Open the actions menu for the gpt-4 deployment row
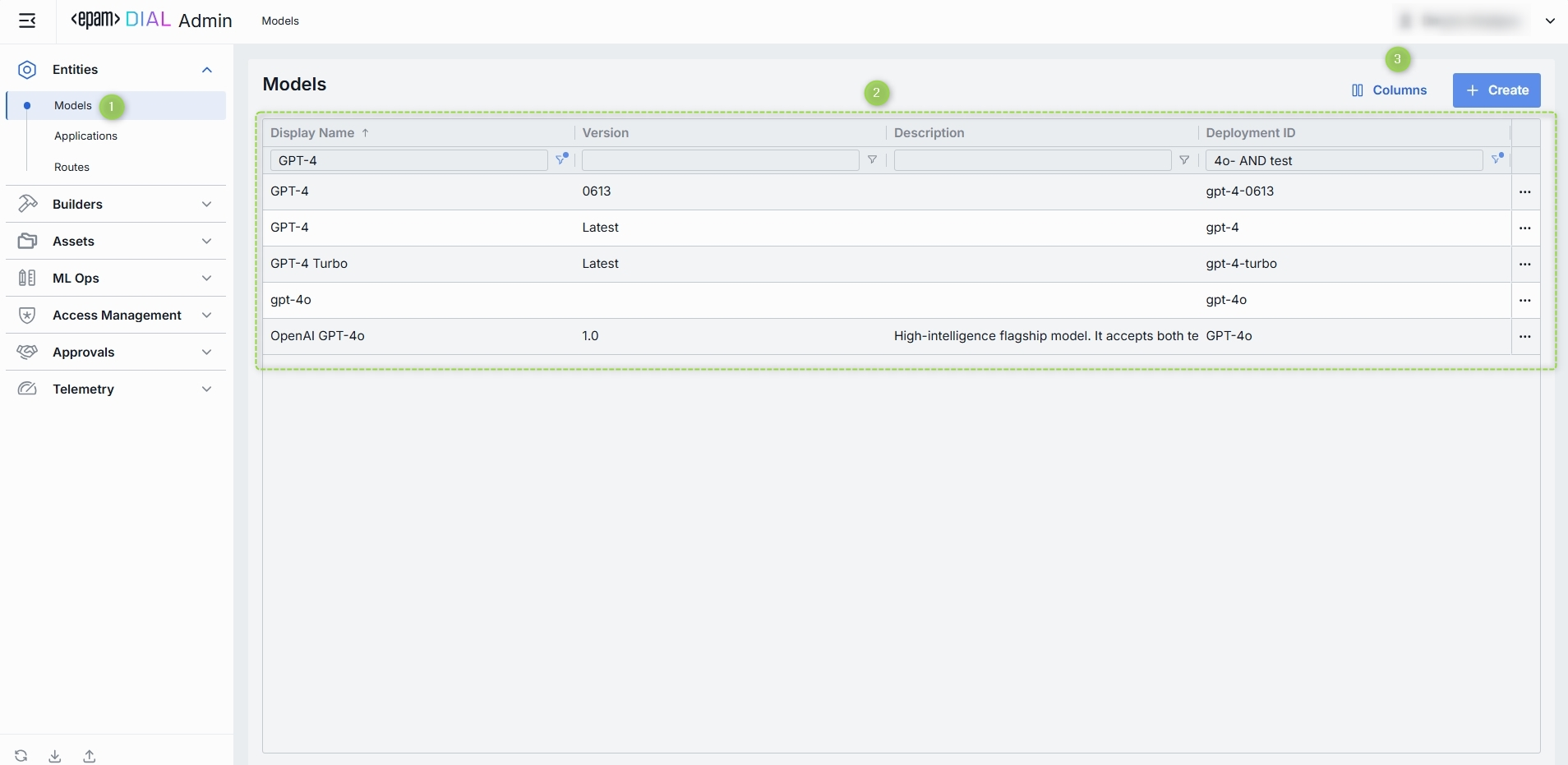Screen dimensions: 1568x765 (x=1525, y=228)
